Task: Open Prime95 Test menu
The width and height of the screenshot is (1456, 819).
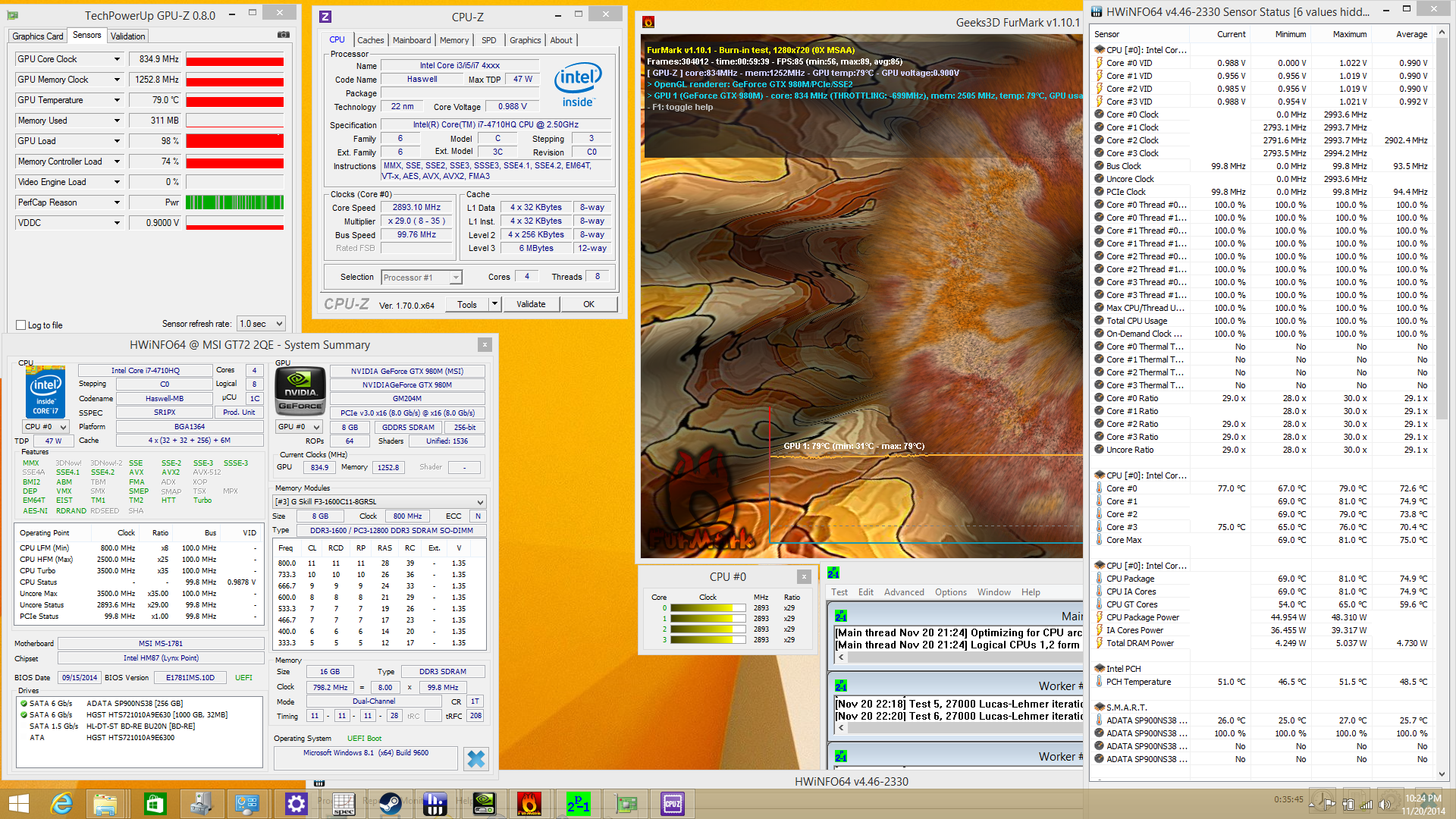Action: [x=839, y=592]
